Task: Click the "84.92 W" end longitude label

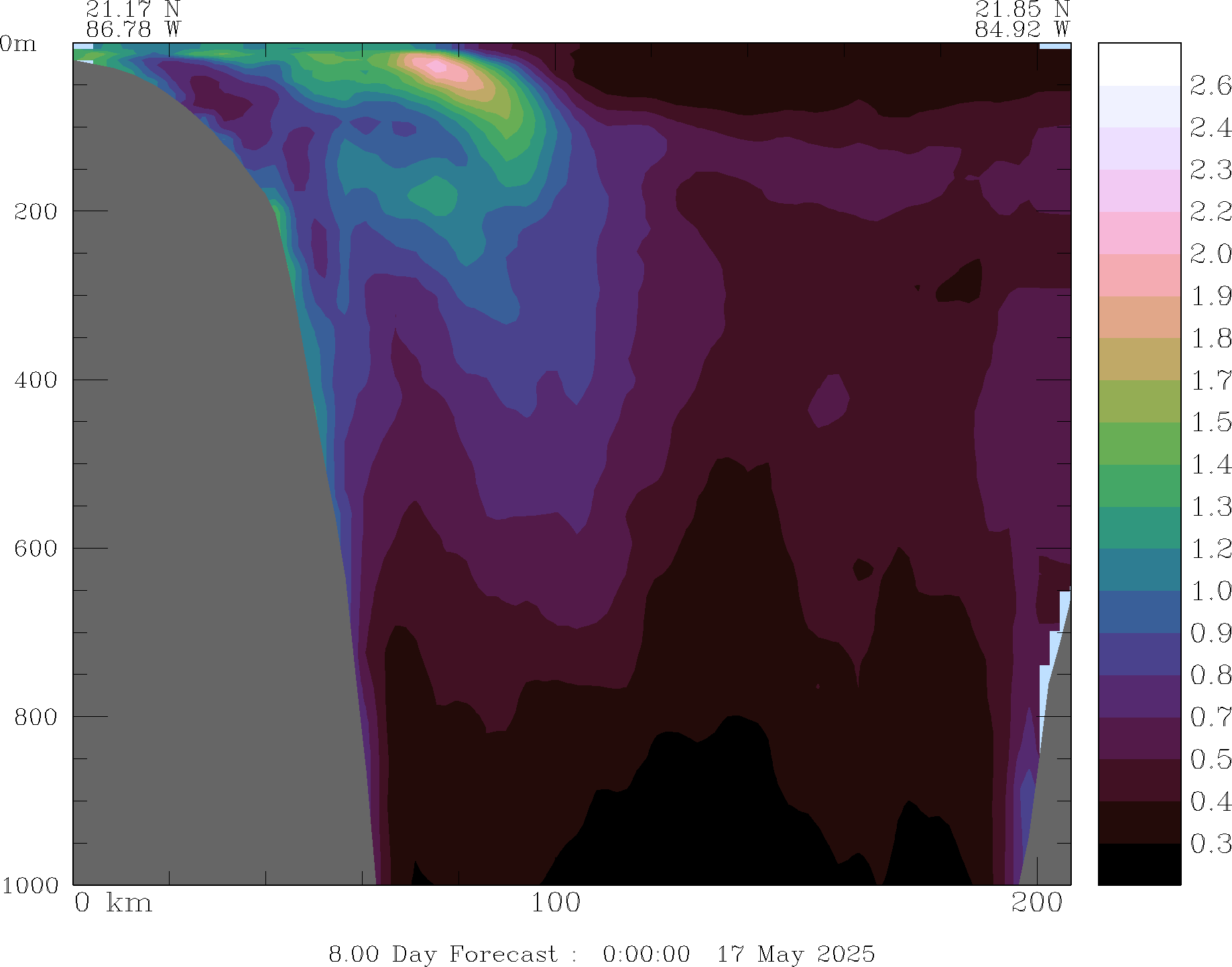Action: [x=1022, y=30]
